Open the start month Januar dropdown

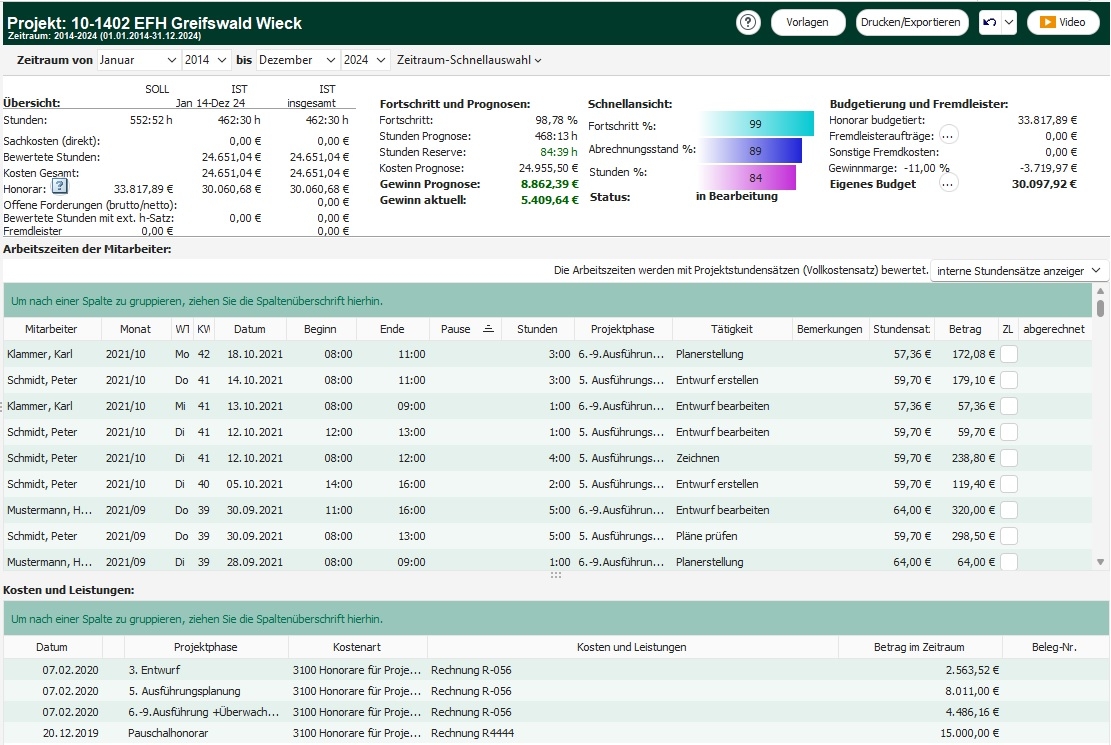click(x=138, y=60)
